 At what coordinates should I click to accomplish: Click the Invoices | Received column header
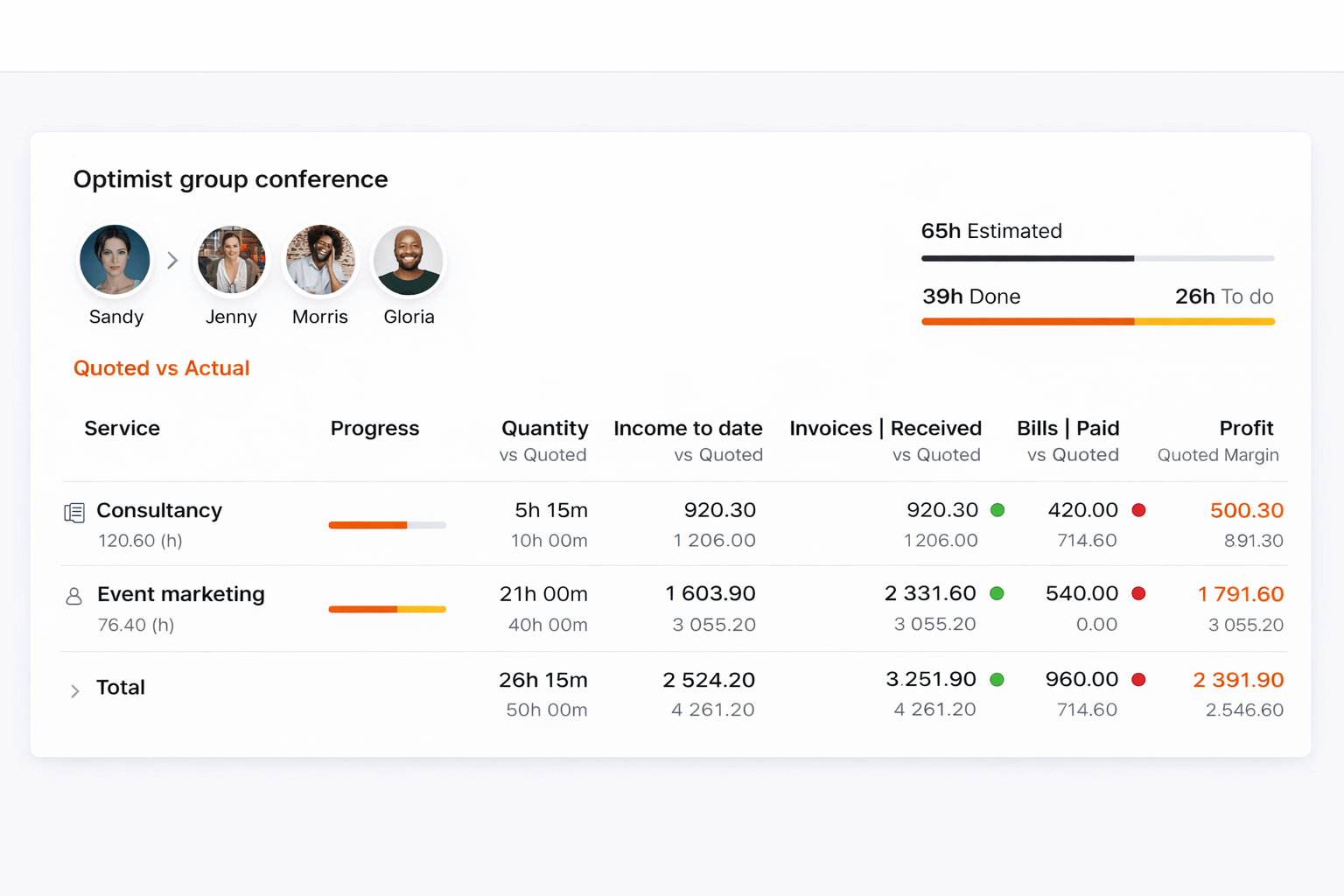[x=885, y=429]
